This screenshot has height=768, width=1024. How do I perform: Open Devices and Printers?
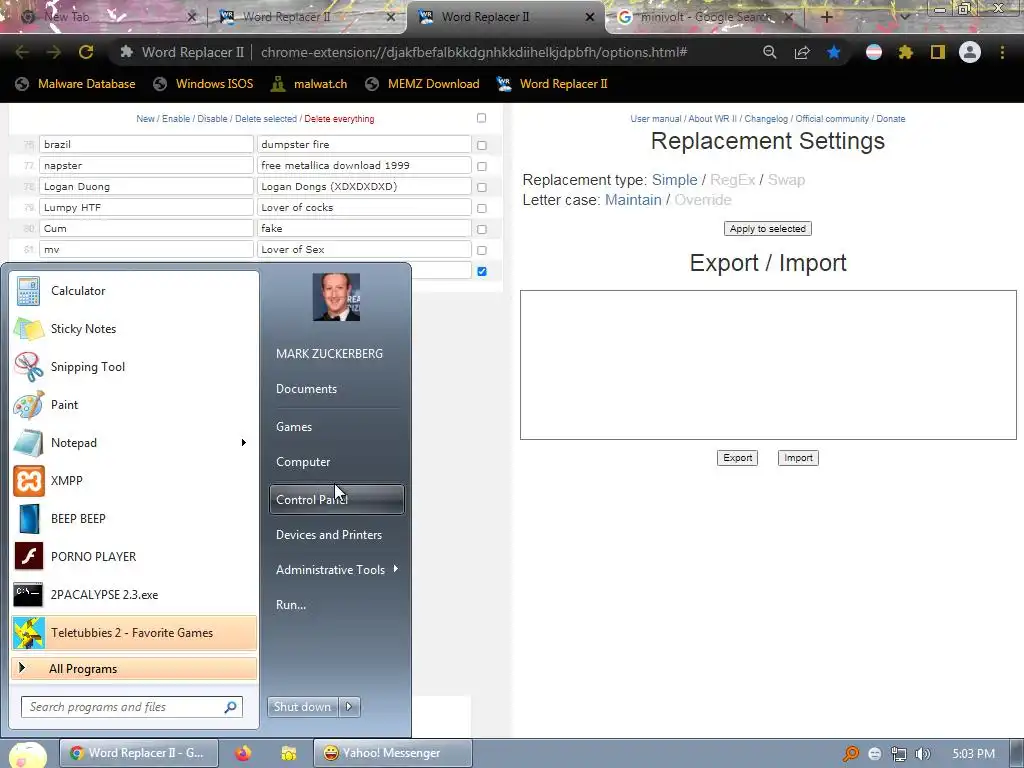coord(328,535)
